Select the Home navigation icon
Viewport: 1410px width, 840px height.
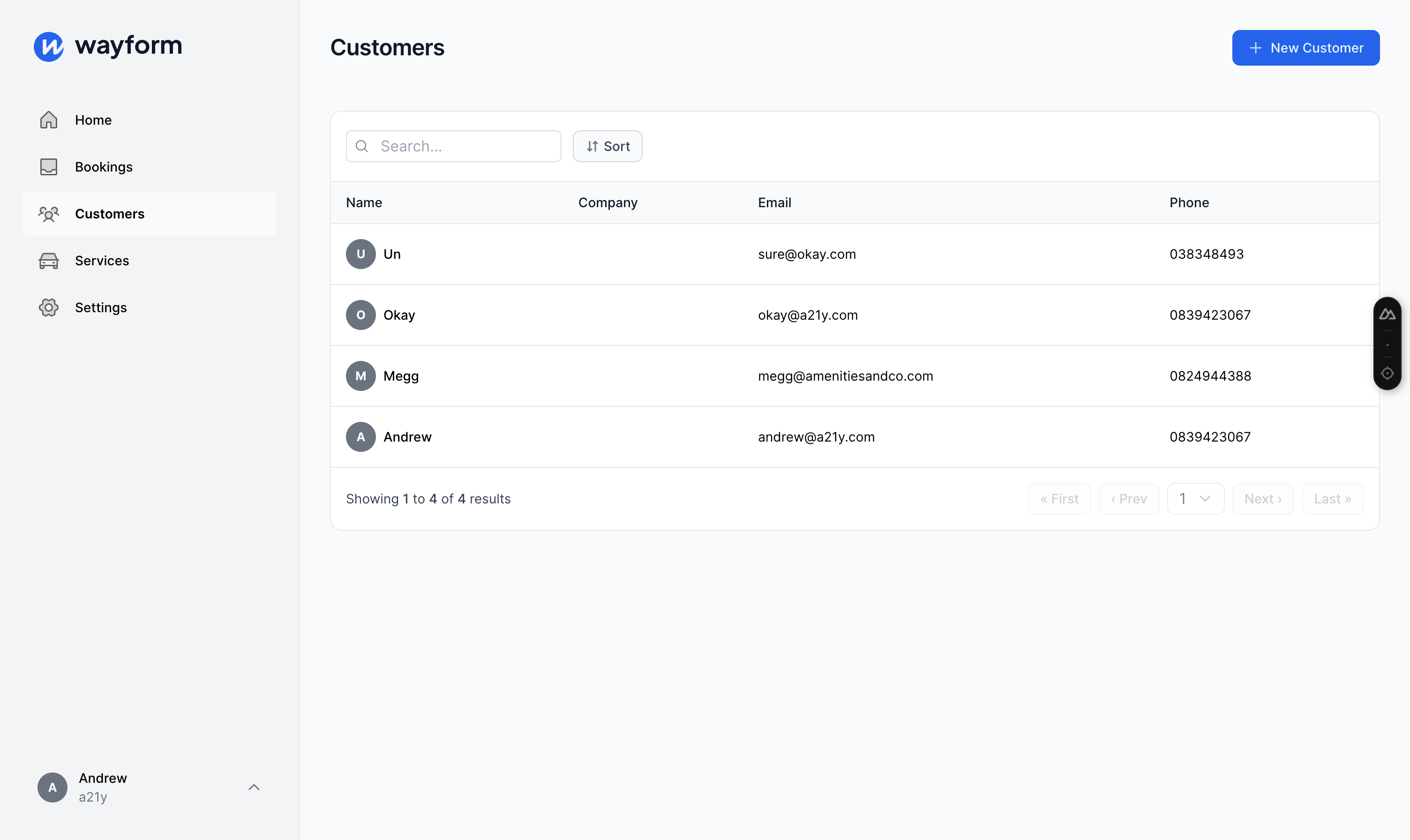[x=48, y=119]
